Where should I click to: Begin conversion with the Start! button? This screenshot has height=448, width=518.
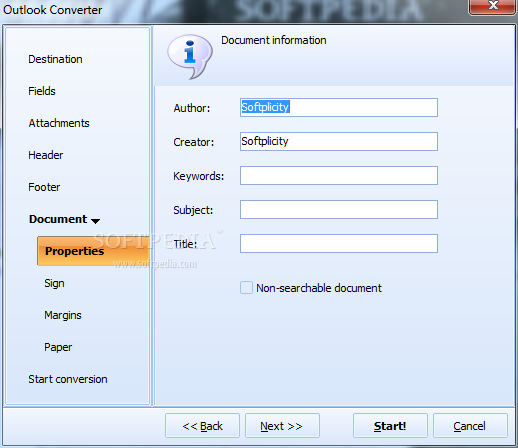[x=390, y=426]
